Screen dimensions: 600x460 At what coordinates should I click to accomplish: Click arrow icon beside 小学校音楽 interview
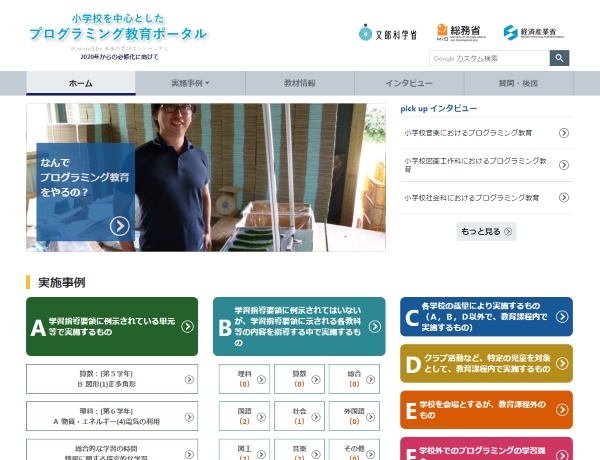[x=564, y=133]
